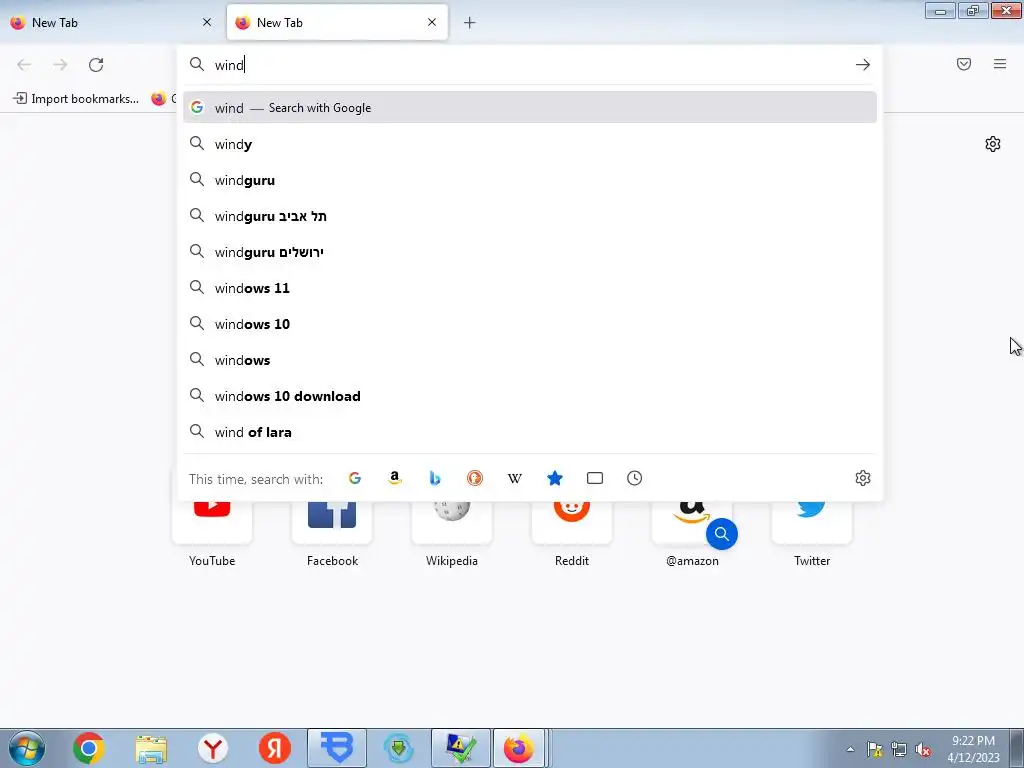Choose the 'windows 10' suggestion

tap(530, 323)
